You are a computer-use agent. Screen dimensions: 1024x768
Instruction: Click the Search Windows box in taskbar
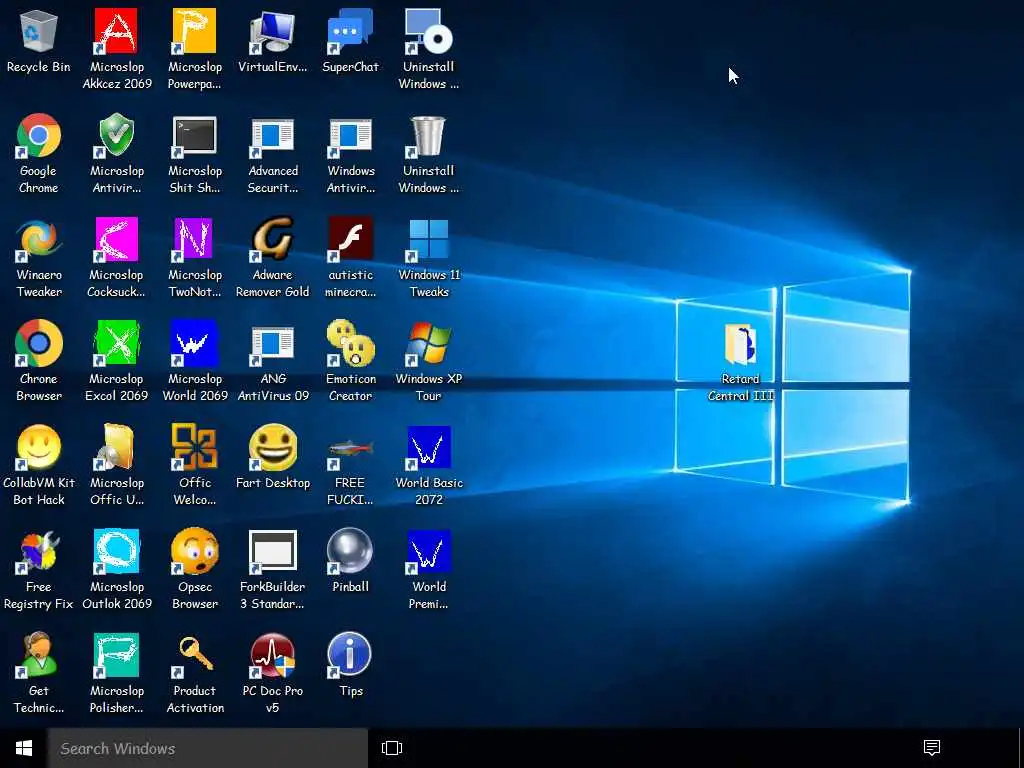tap(208, 748)
